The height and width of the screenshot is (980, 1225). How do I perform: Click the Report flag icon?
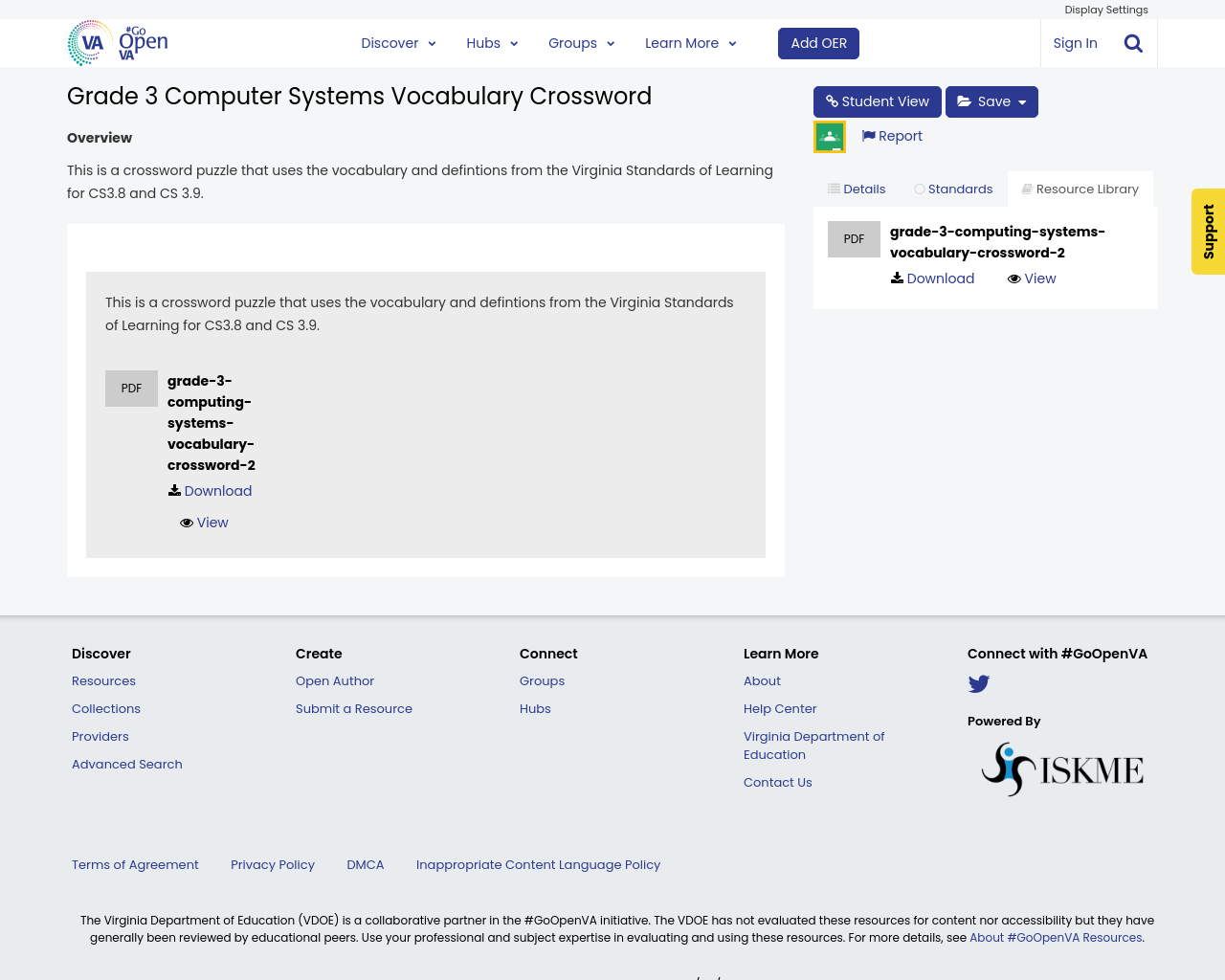coord(868,134)
